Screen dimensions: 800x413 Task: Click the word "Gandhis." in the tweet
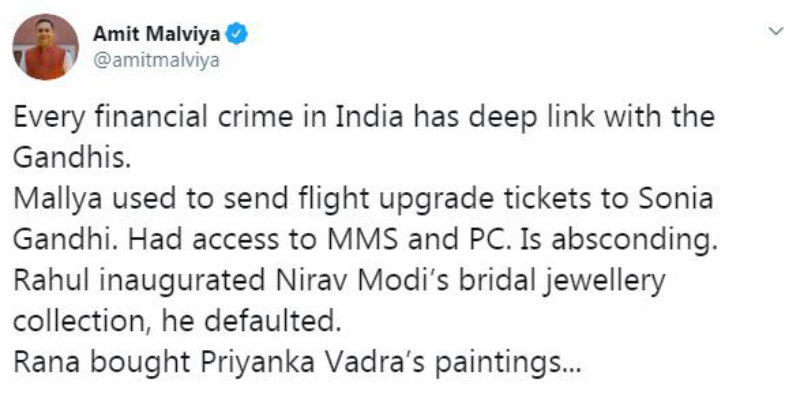click(72, 158)
